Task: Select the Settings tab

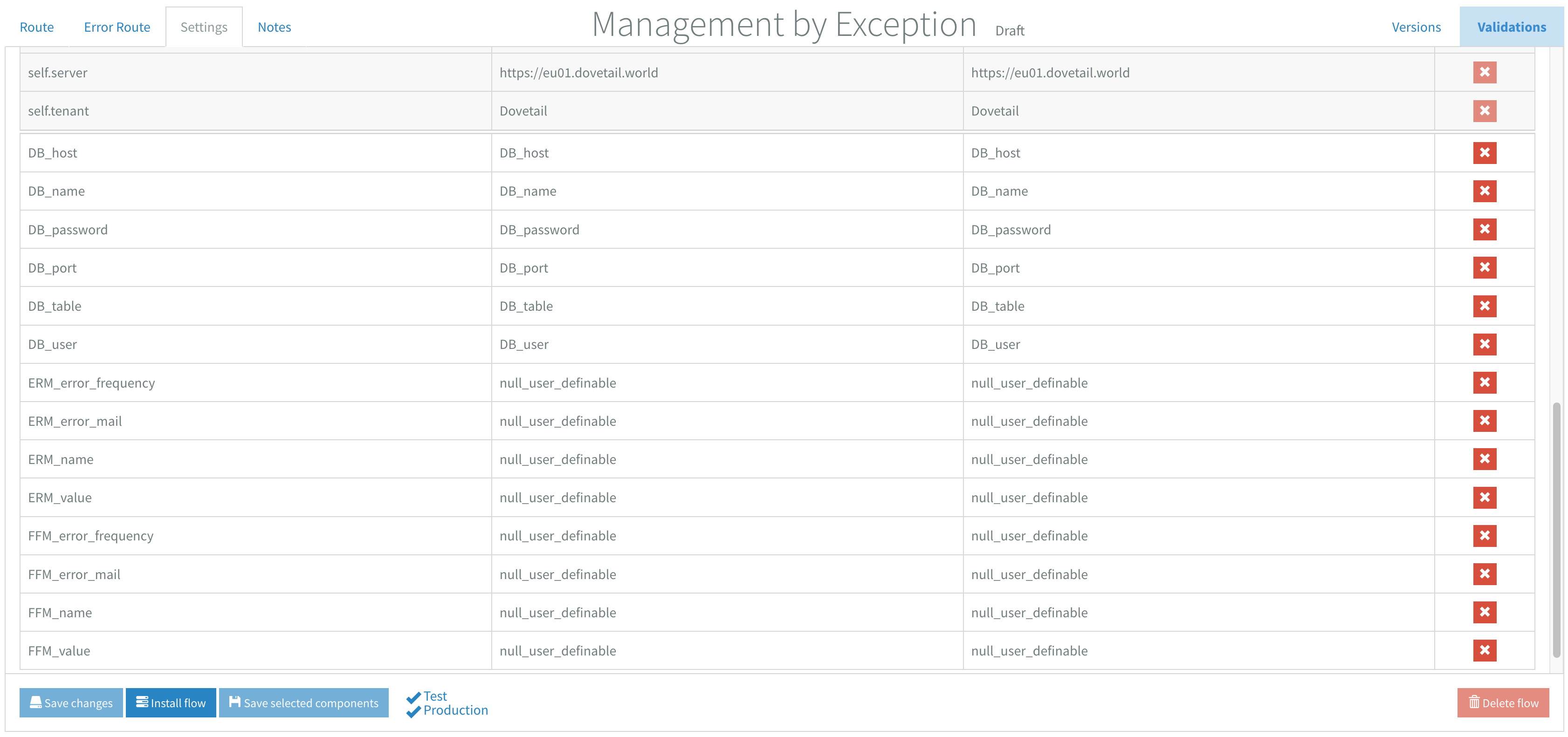Action: pyautogui.click(x=204, y=27)
